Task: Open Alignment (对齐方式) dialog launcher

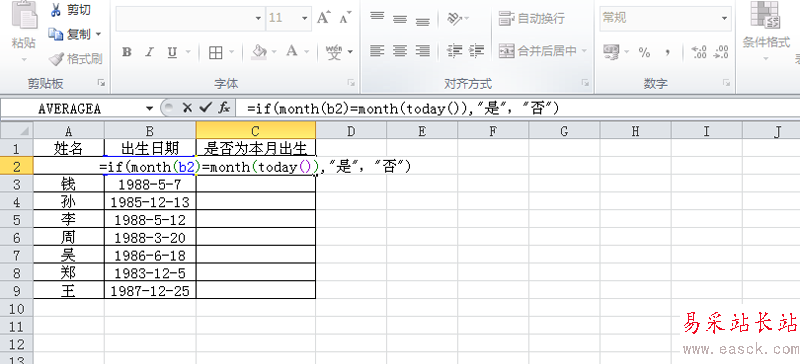Action: [585, 83]
